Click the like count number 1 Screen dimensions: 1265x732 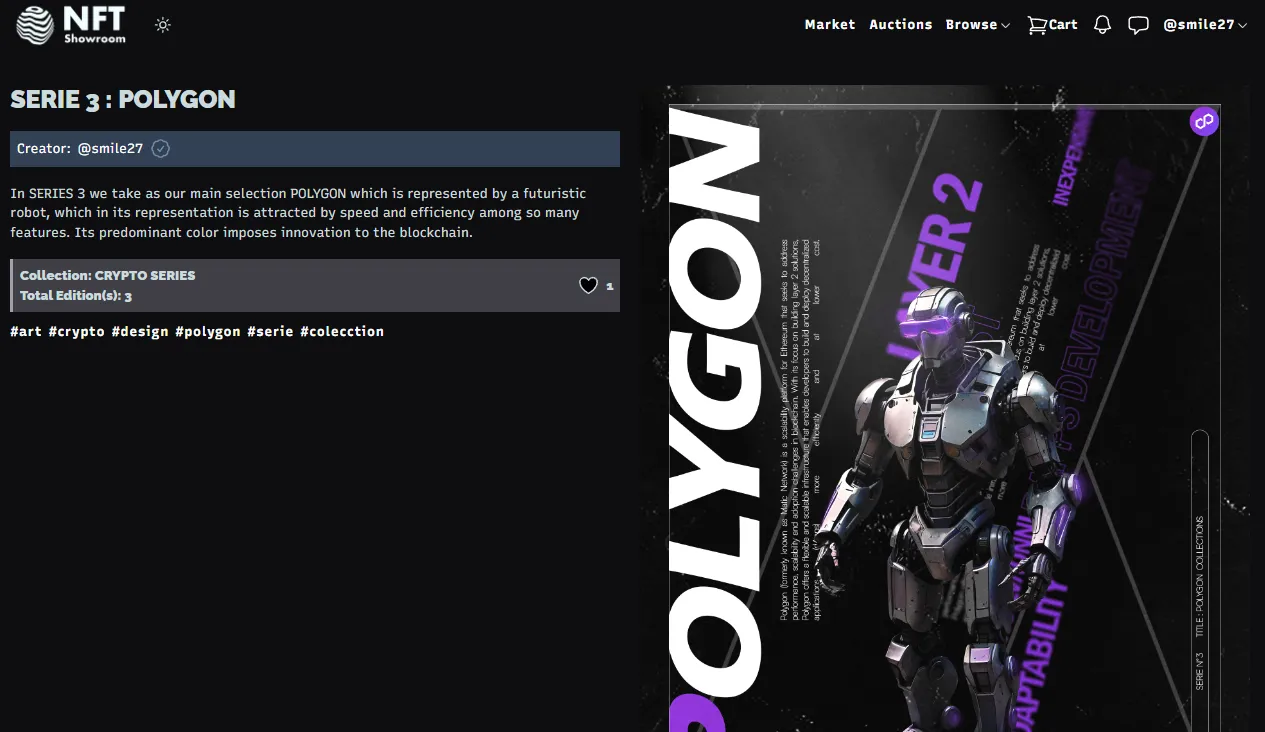[x=609, y=286]
